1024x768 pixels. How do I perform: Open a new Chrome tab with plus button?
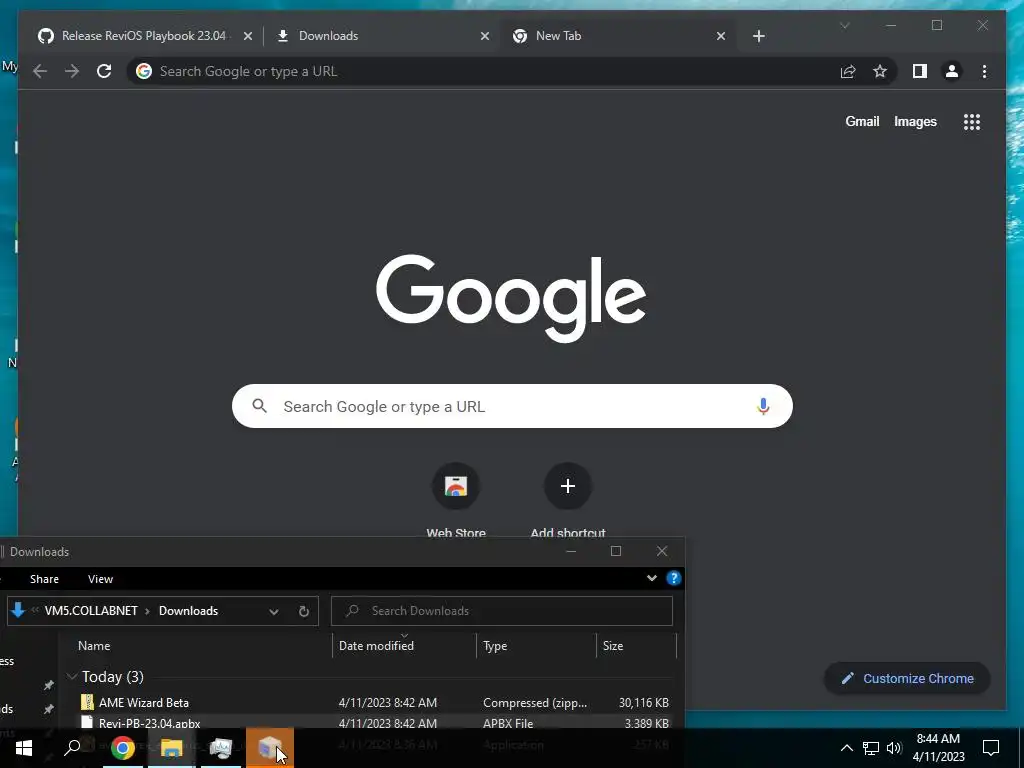[758, 37]
